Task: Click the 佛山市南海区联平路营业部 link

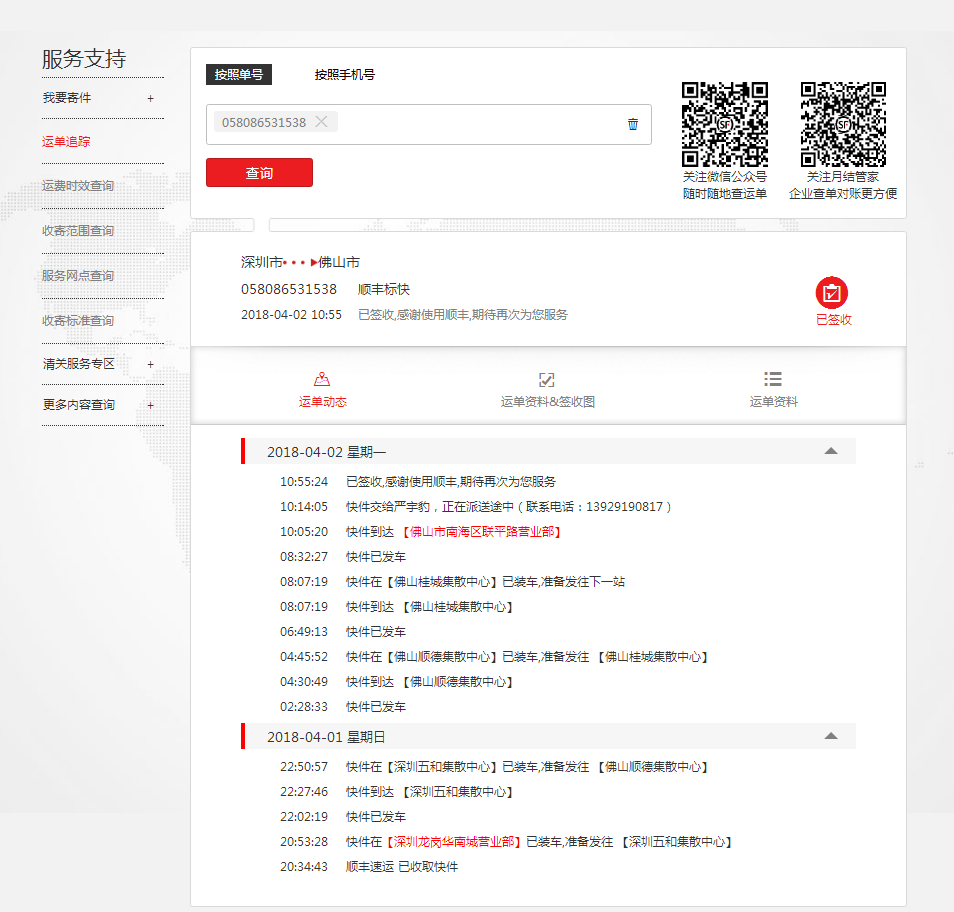Action: (481, 532)
